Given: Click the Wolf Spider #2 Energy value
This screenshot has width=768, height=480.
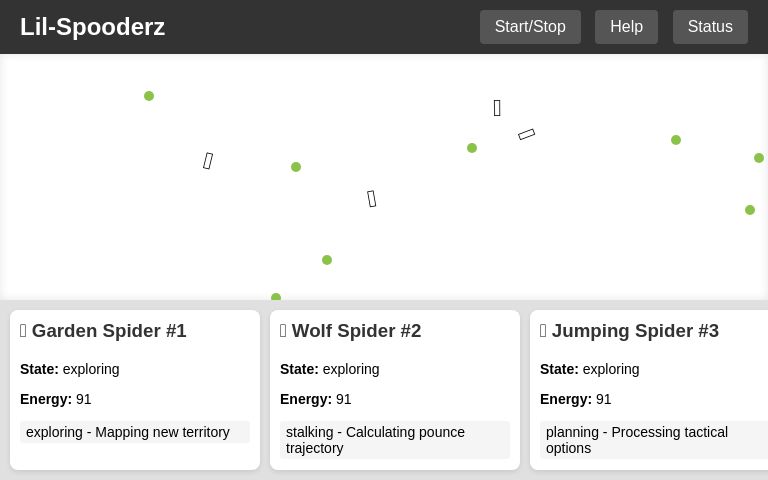Looking at the screenshot, I should click(343, 399).
